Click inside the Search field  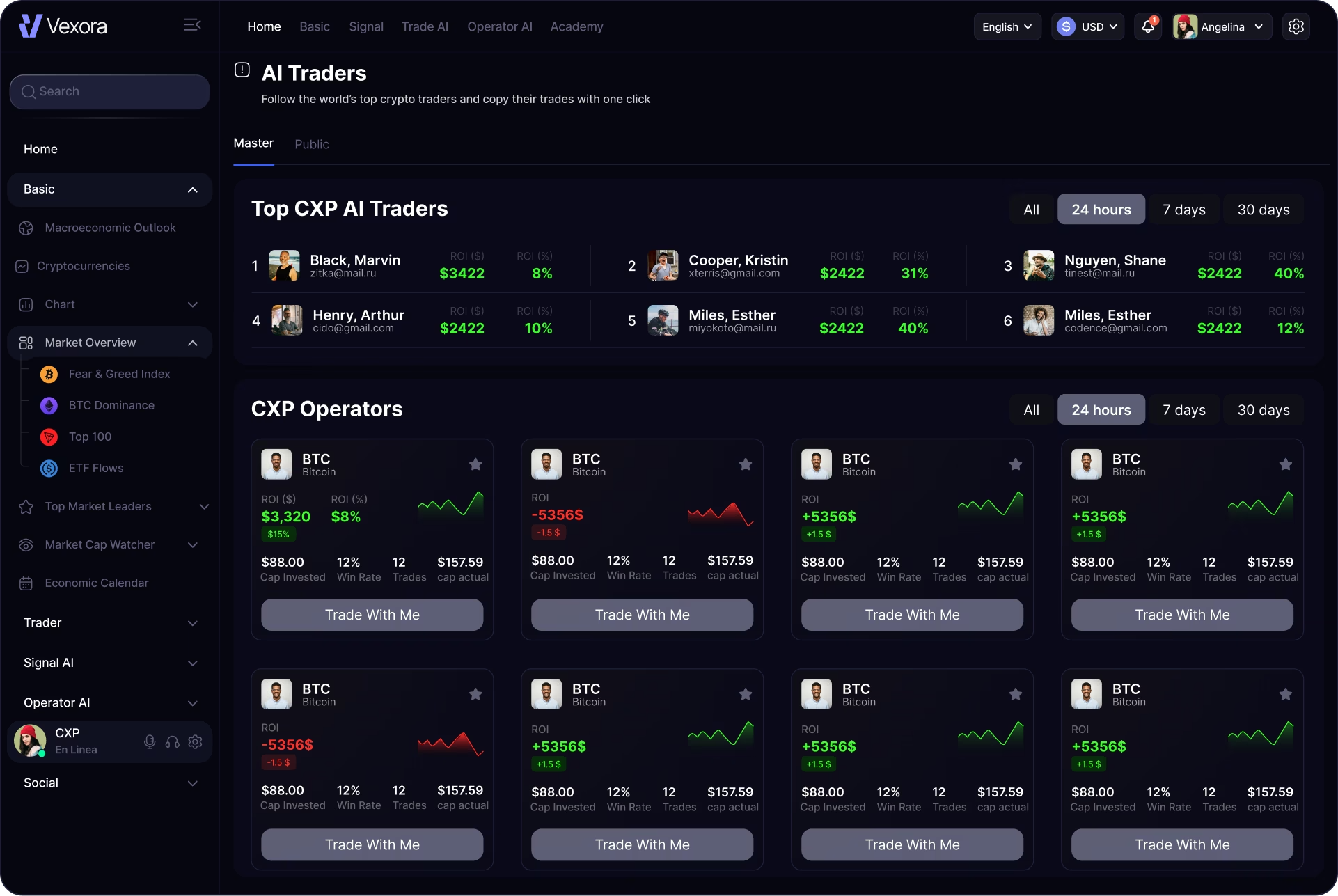pos(109,91)
